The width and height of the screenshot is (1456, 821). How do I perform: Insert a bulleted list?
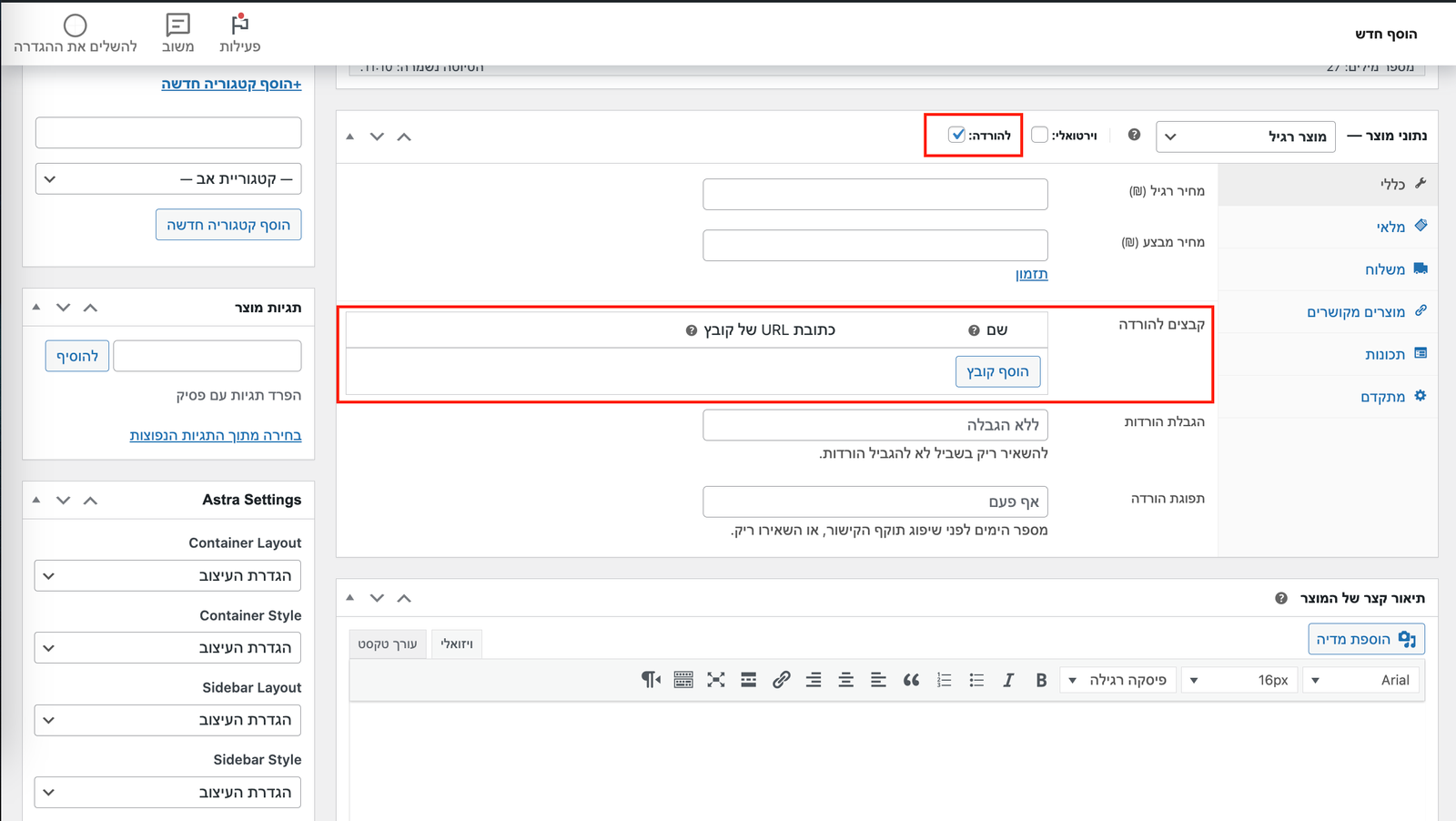point(976,680)
